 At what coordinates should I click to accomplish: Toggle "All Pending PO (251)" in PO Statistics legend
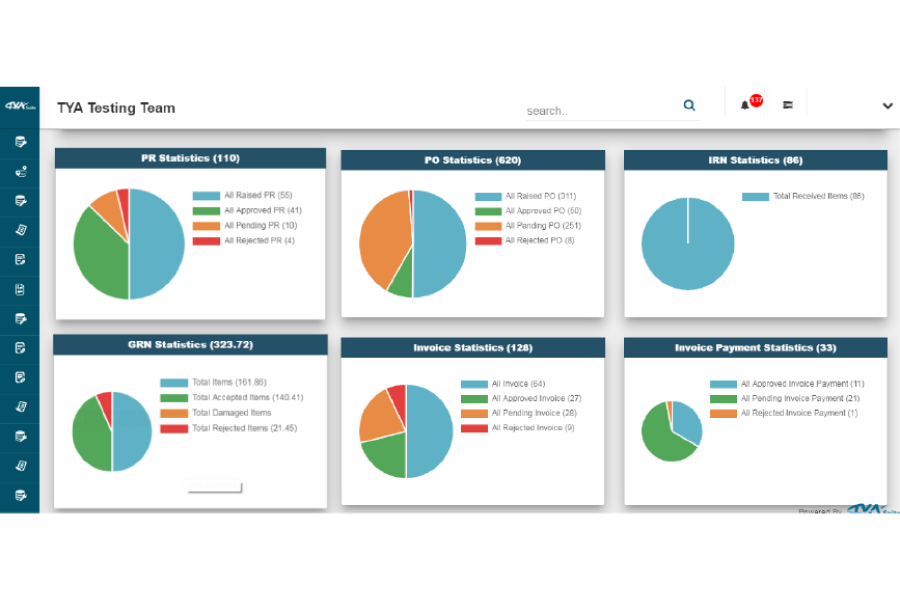click(525, 225)
